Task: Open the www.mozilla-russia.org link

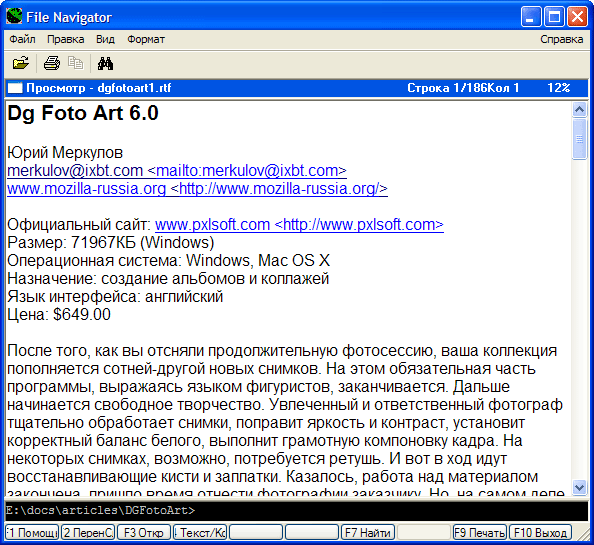Action: 197,189
